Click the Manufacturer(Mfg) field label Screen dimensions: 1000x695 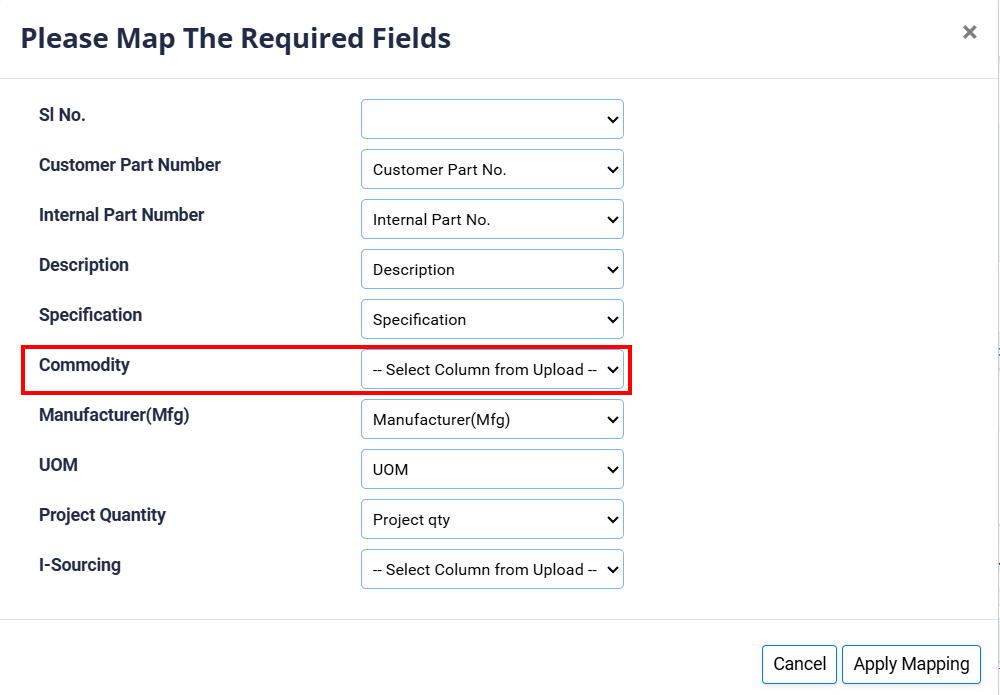(114, 415)
